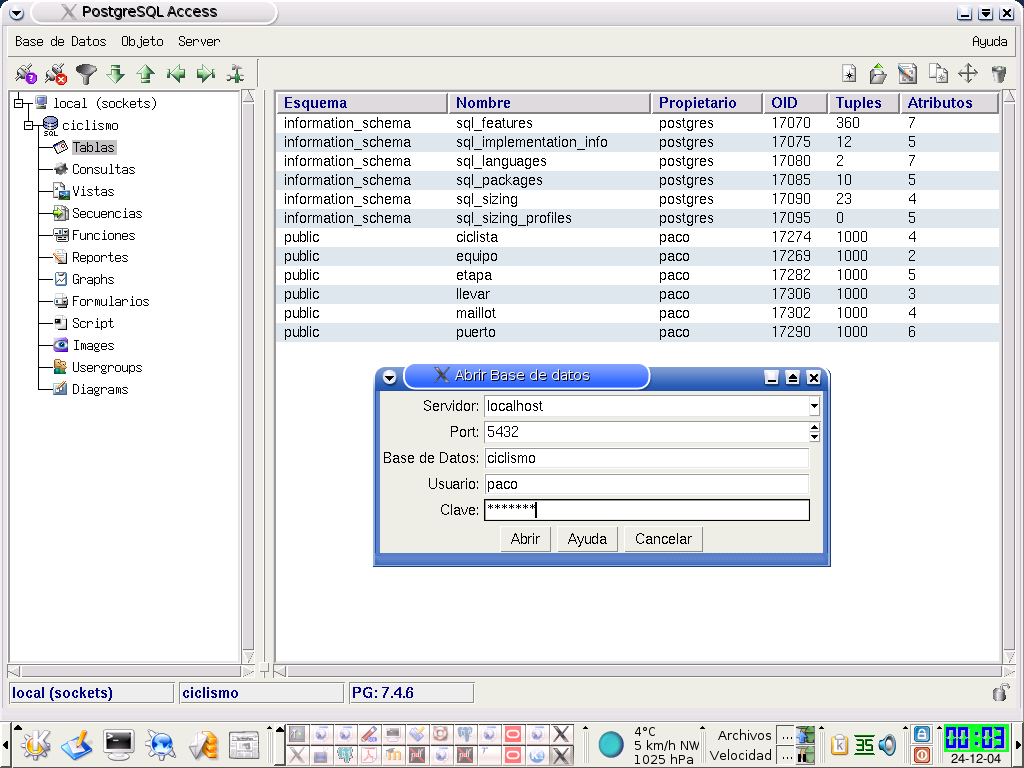Click the Clave password field

tap(647, 510)
